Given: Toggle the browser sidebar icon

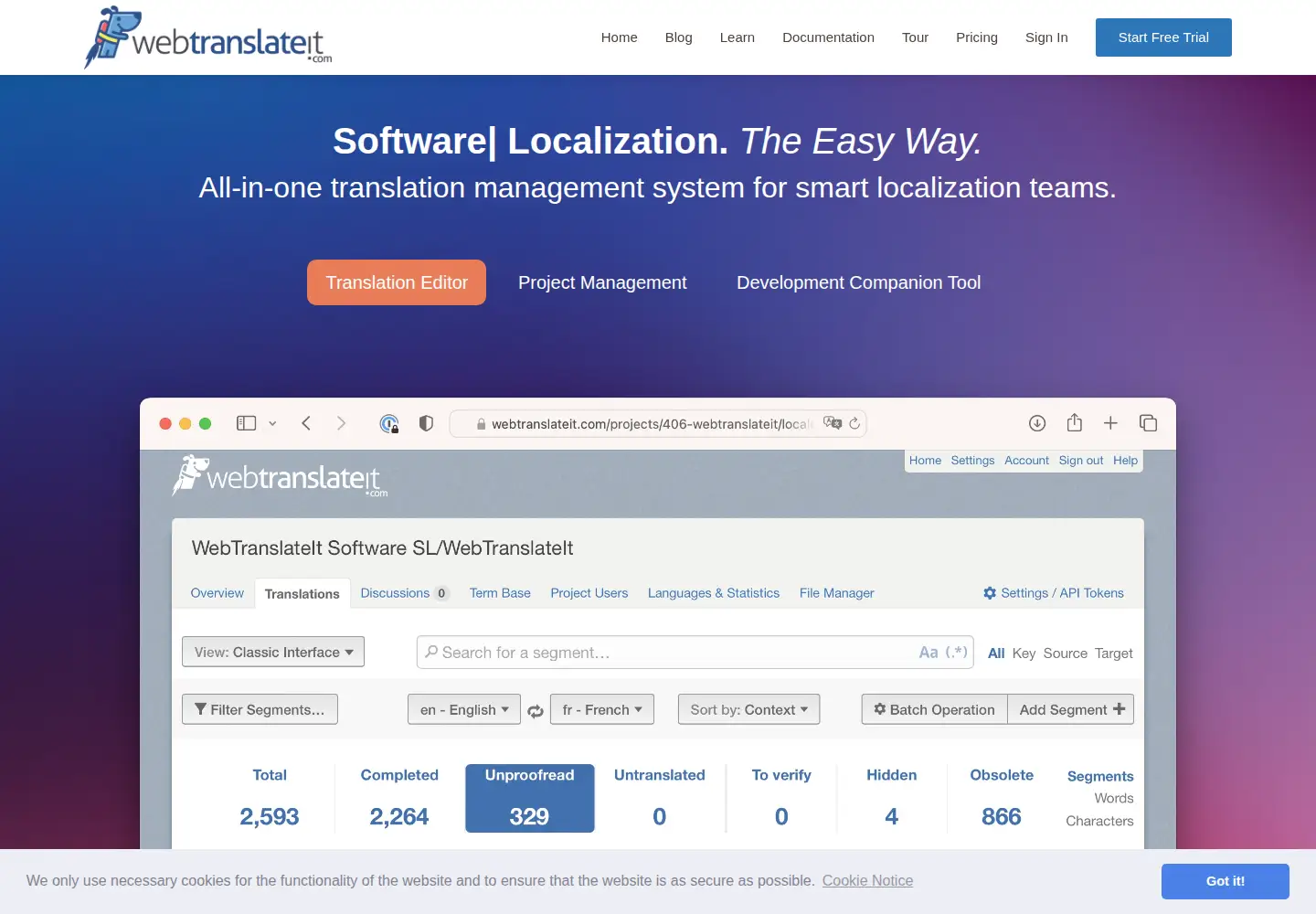Looking at the screenshot, I should click(246, 423).
